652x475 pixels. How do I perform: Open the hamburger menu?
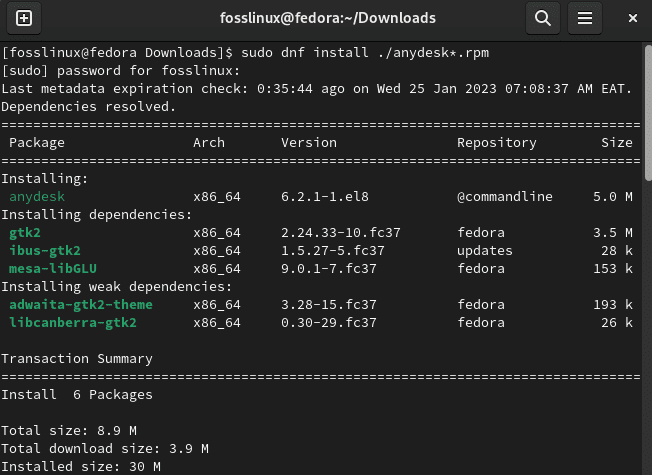point(585,18)
